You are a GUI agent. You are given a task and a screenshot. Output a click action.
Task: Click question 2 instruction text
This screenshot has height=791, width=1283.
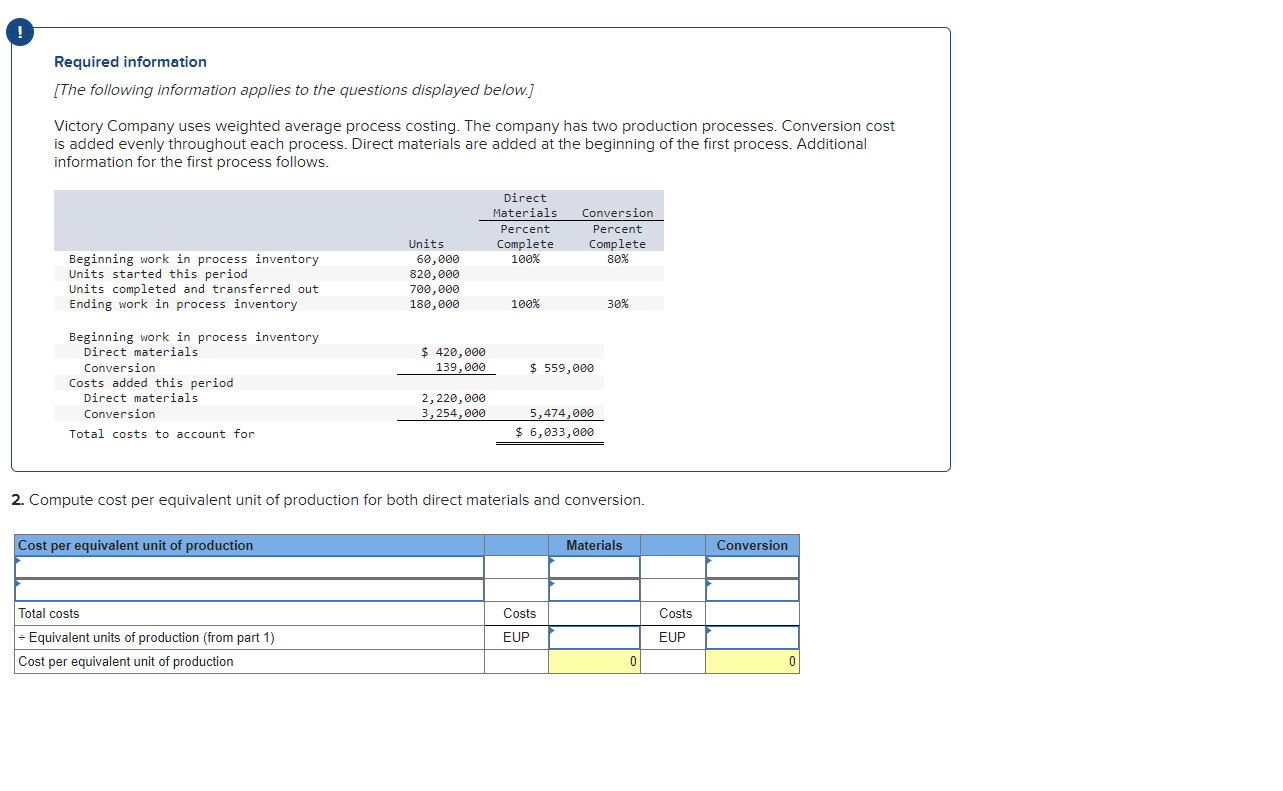(328, 500)
